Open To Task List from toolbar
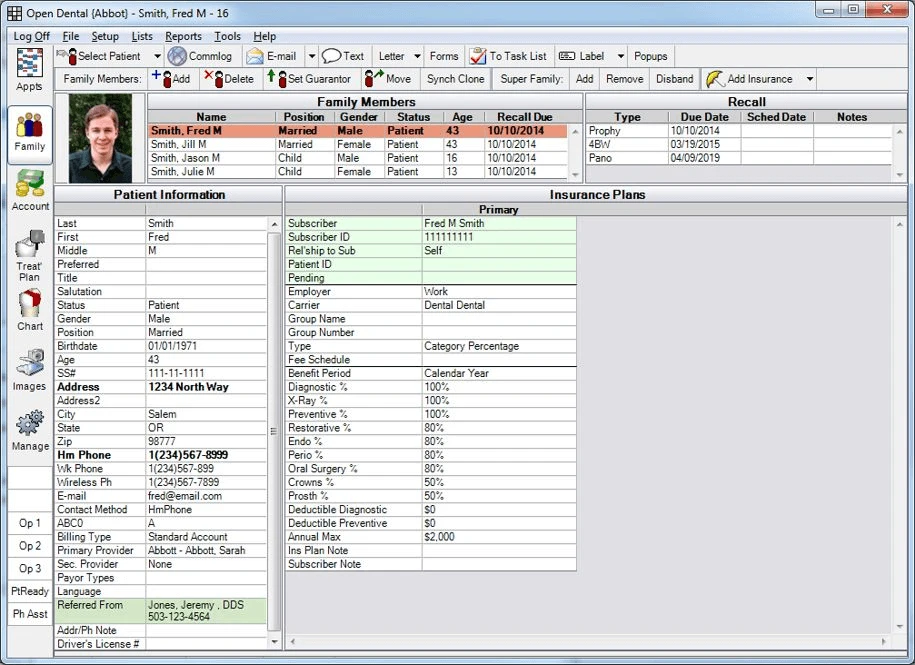Screen dimensions: 915x665 coord(508,56)
